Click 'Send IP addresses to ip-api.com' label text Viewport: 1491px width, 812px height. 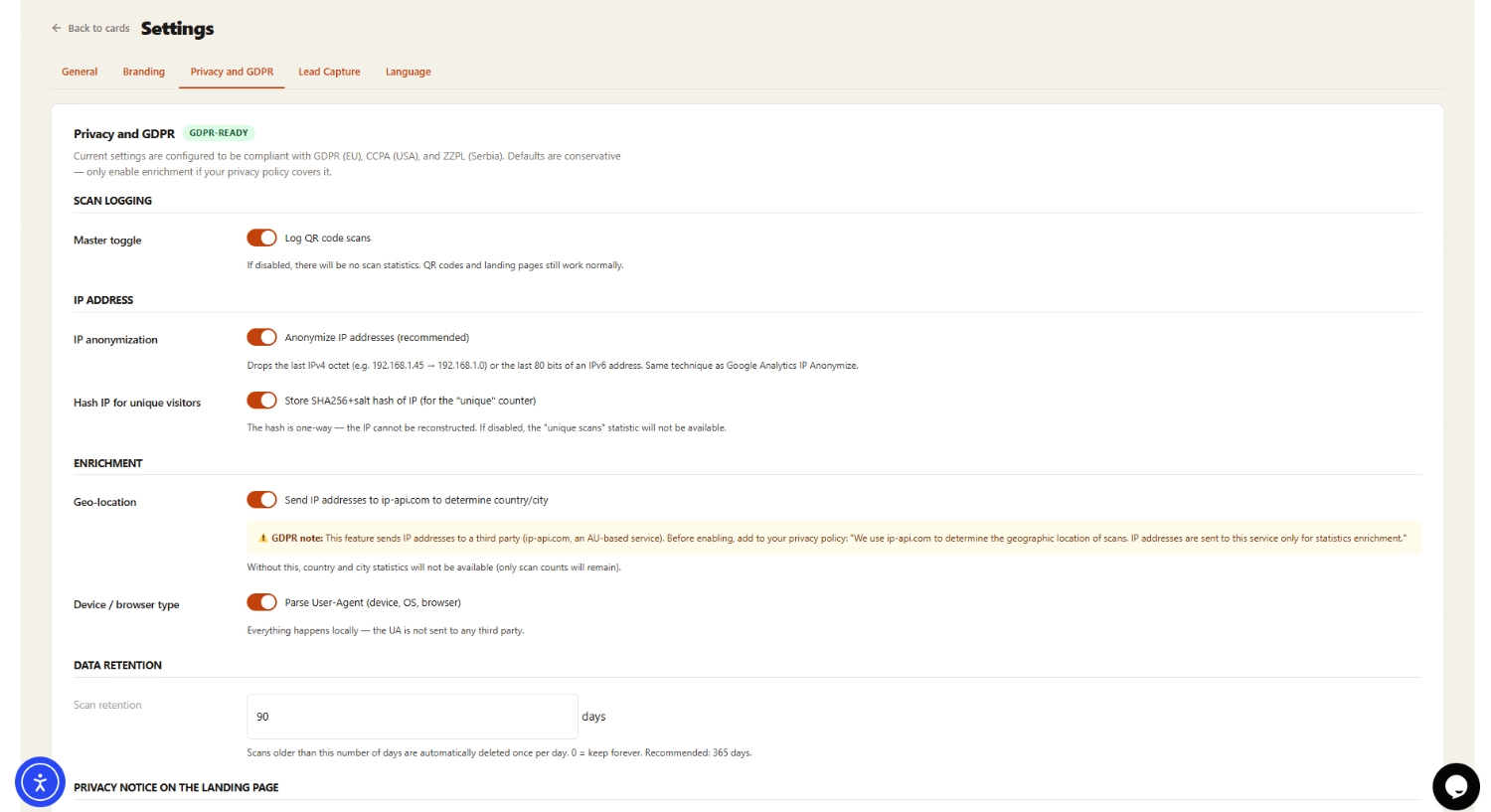coord(416,501)
